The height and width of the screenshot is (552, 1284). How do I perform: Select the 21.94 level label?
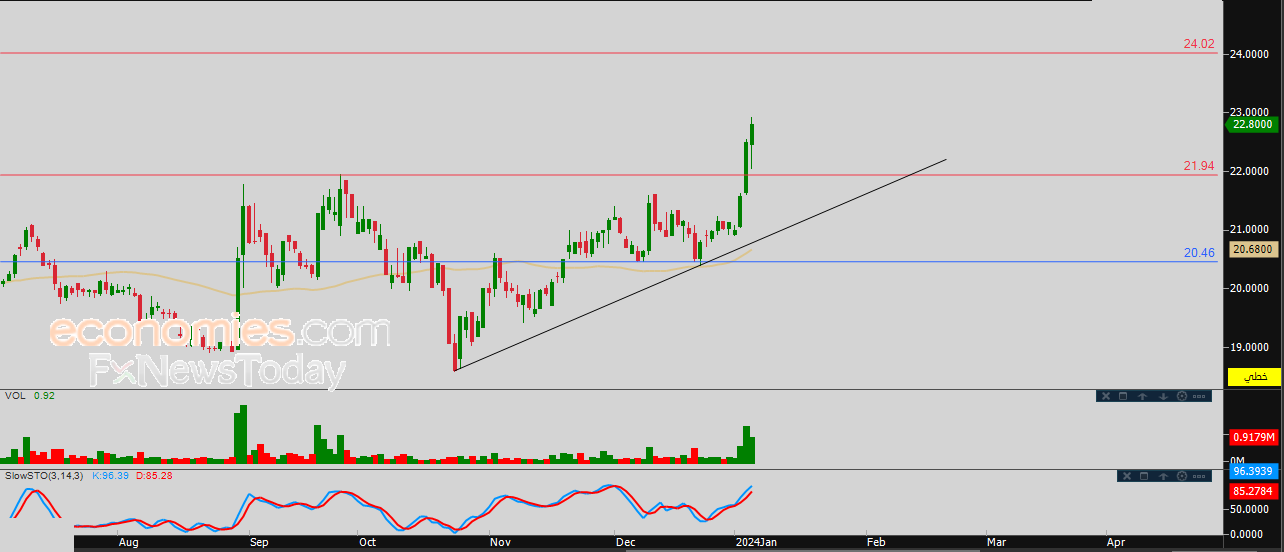(1199, 166)
